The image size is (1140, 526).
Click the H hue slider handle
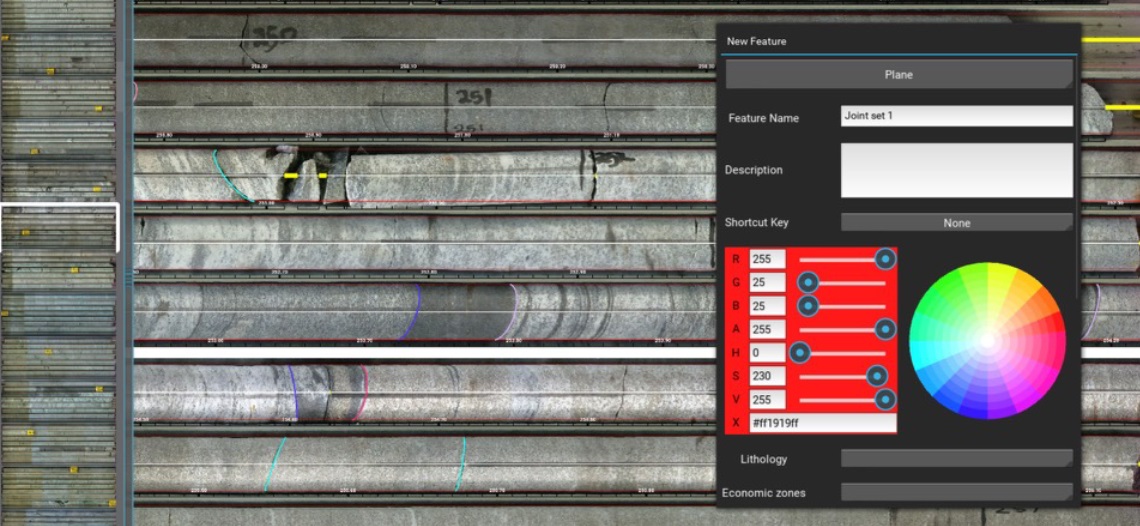[800, 353]
